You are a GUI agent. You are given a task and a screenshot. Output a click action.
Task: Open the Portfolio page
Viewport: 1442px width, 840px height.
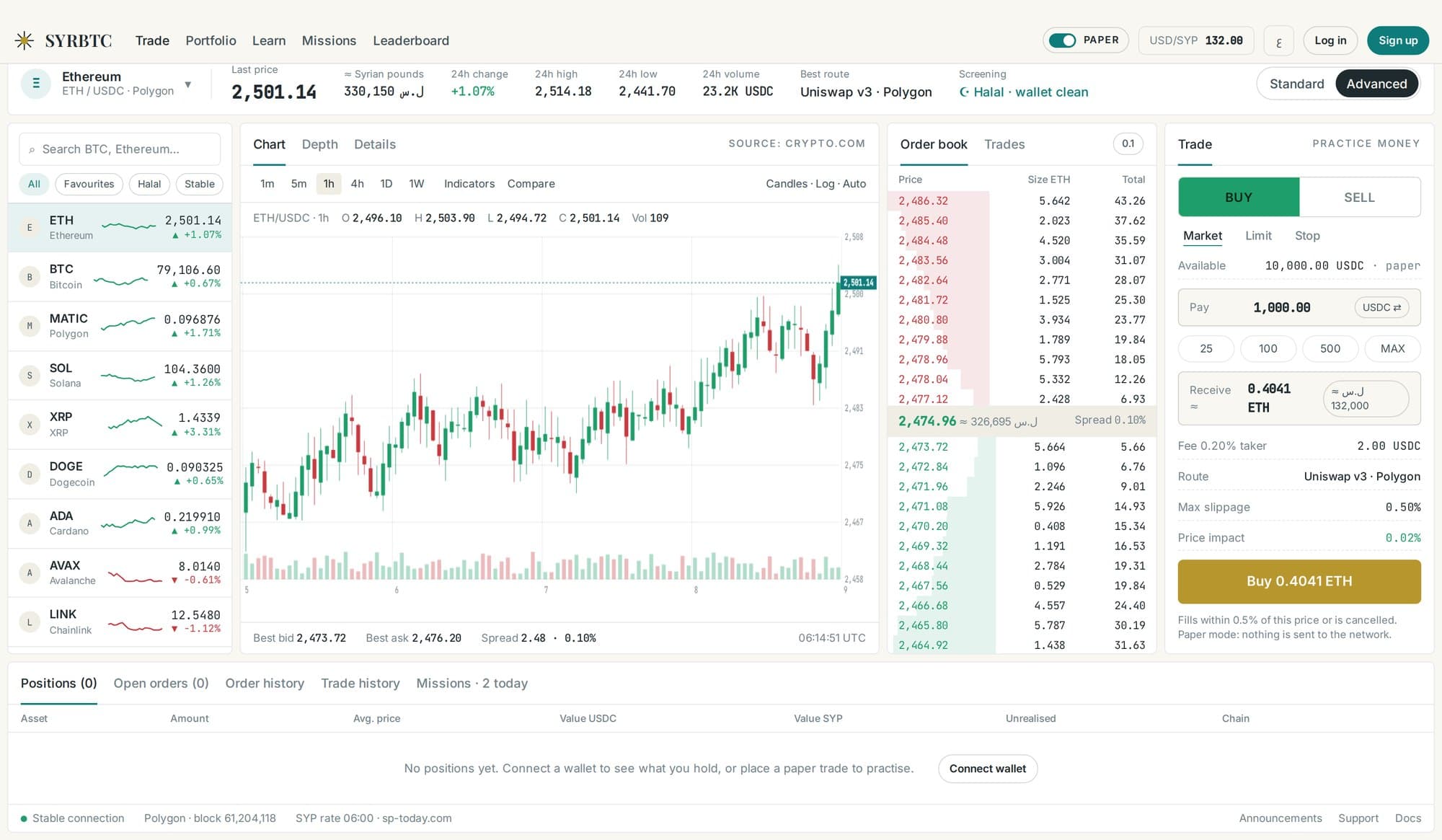pyautogui.click(x=211, y=40)
